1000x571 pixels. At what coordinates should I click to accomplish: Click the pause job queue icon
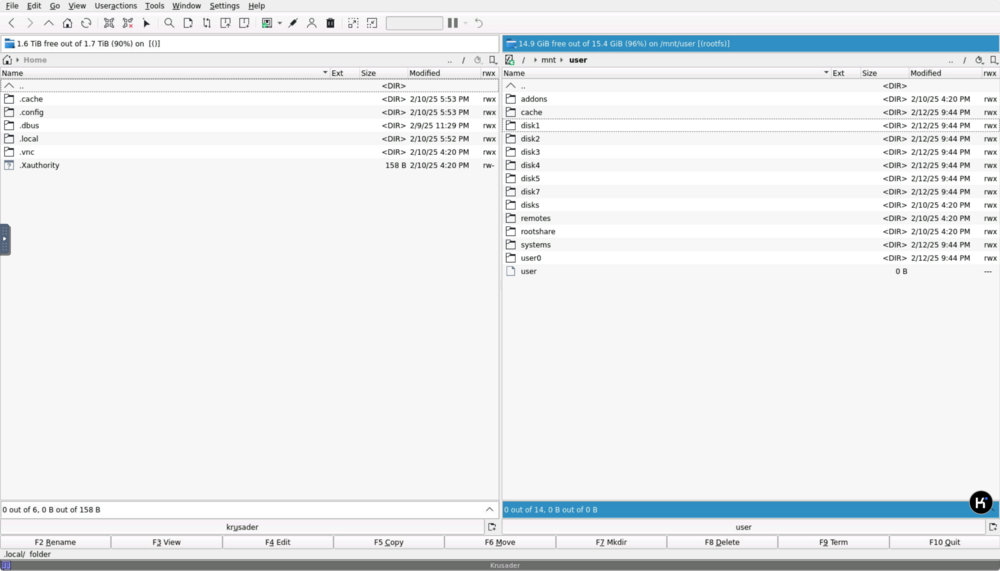pos(453,23)
